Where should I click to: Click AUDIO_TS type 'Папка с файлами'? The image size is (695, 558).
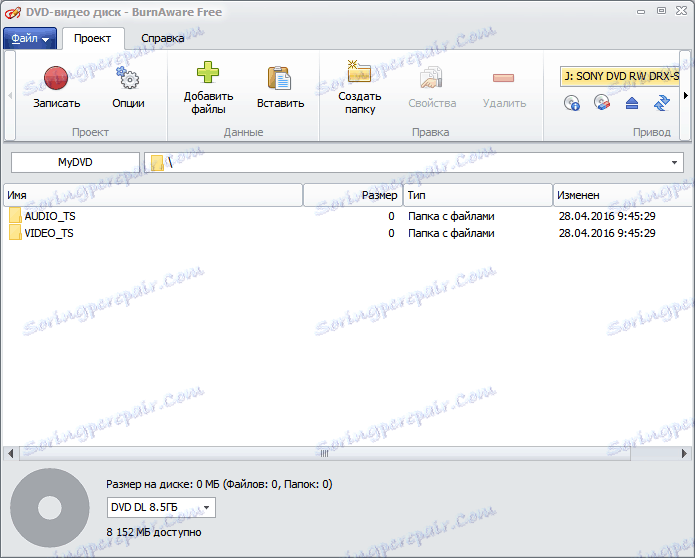coord(451,216)
